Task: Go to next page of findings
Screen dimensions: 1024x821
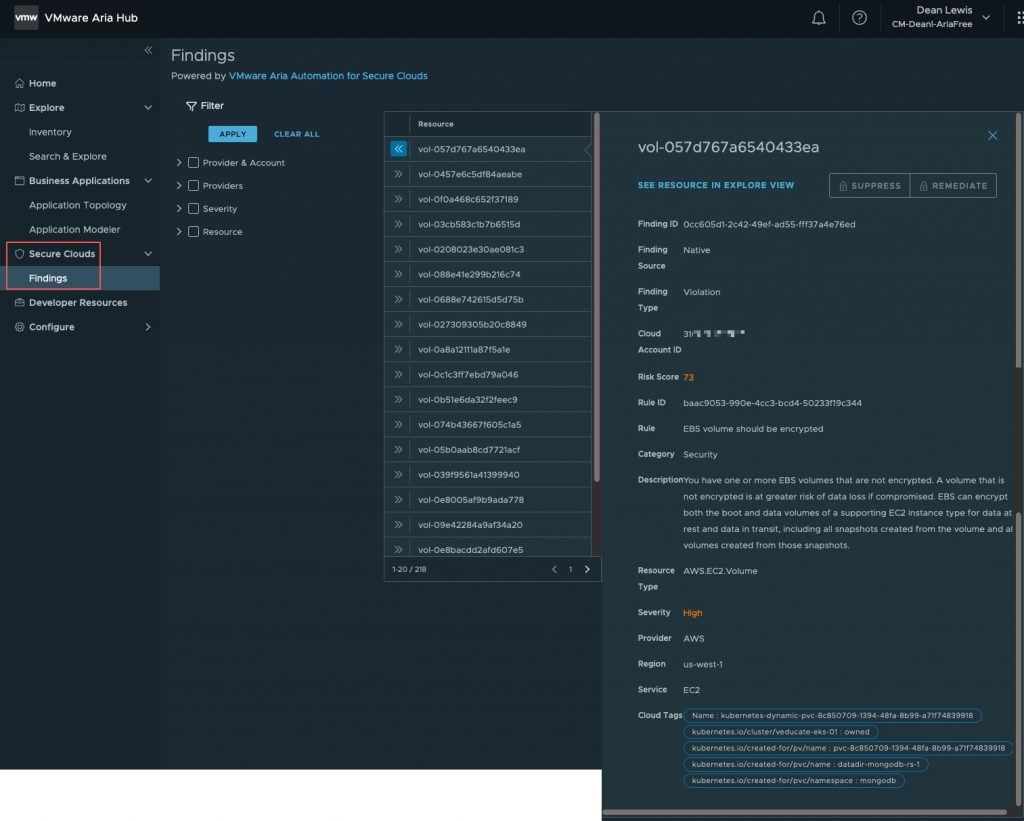Action: (587, 569)
